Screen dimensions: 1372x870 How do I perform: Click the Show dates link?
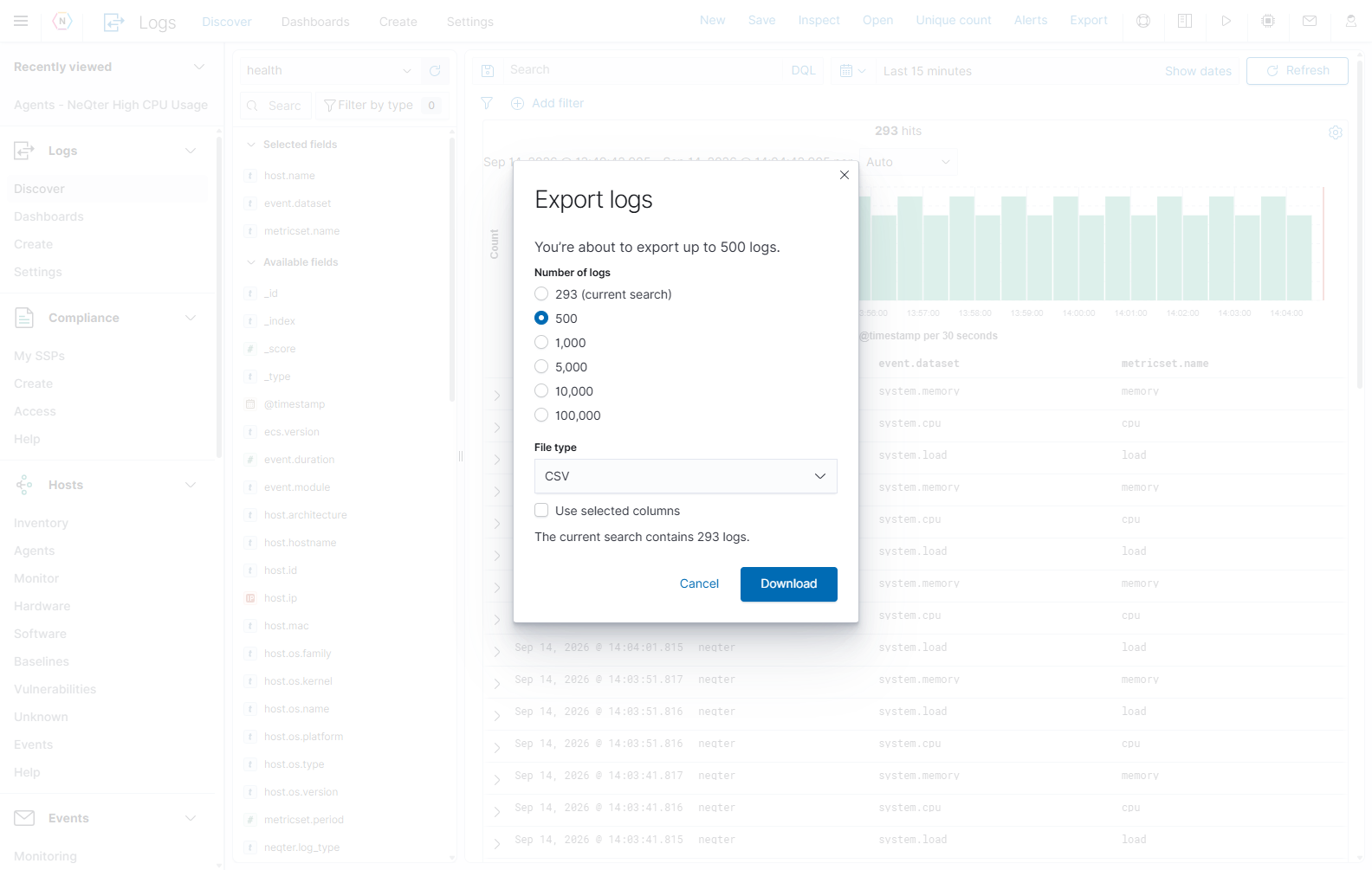pos(1198,71)
